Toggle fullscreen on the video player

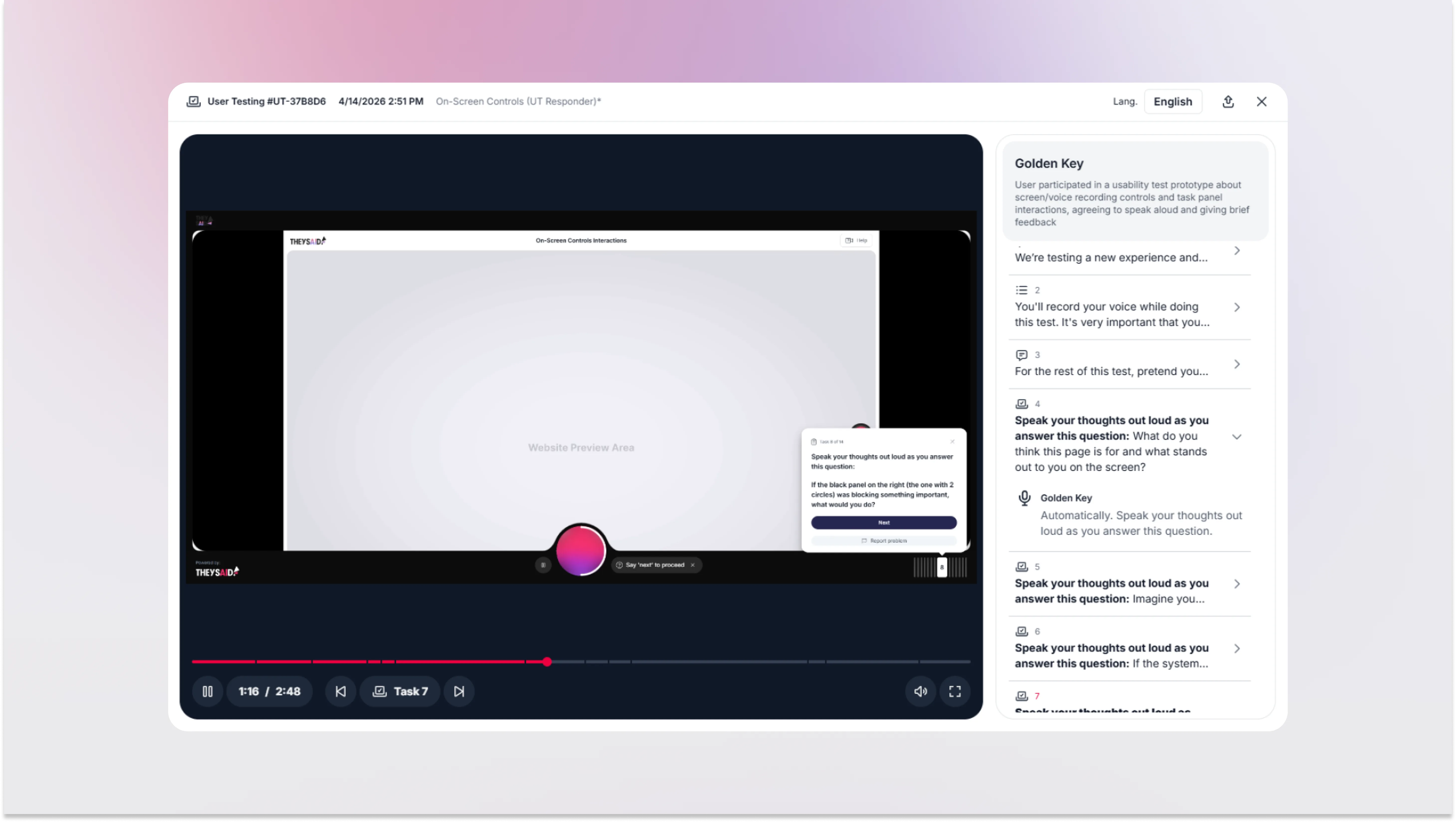[955, 692]
